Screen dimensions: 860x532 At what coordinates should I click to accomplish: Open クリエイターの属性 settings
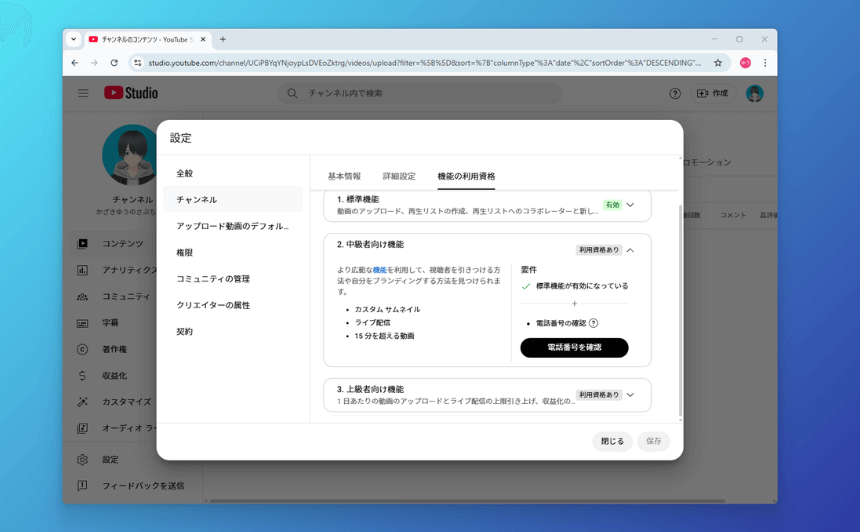click(233, 305)
